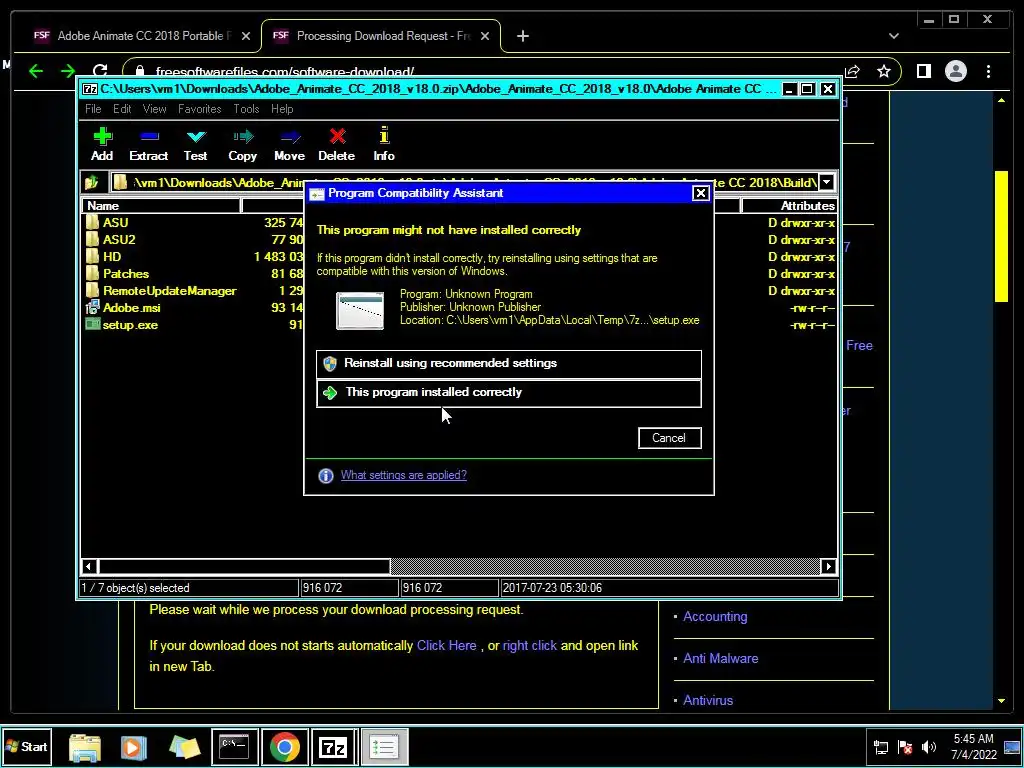Close the Adobe Animate CC 2018 Portable tab
1024x768 pixels.
pos(246,36)
